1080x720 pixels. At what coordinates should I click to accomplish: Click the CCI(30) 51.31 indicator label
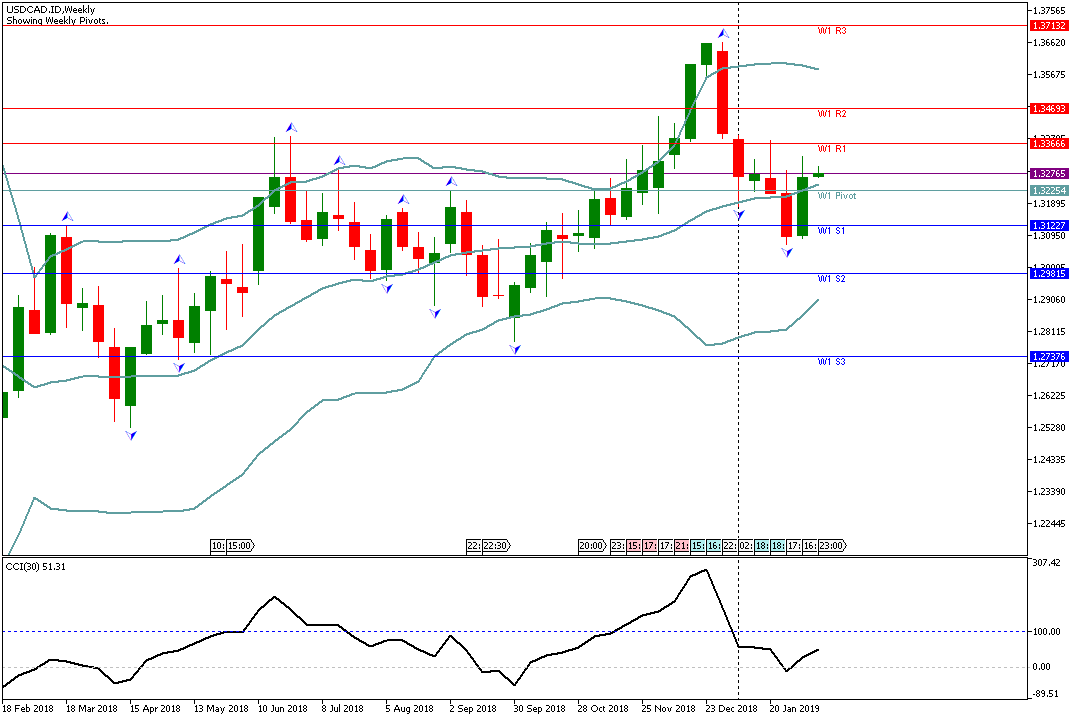[x=36, y=566]
